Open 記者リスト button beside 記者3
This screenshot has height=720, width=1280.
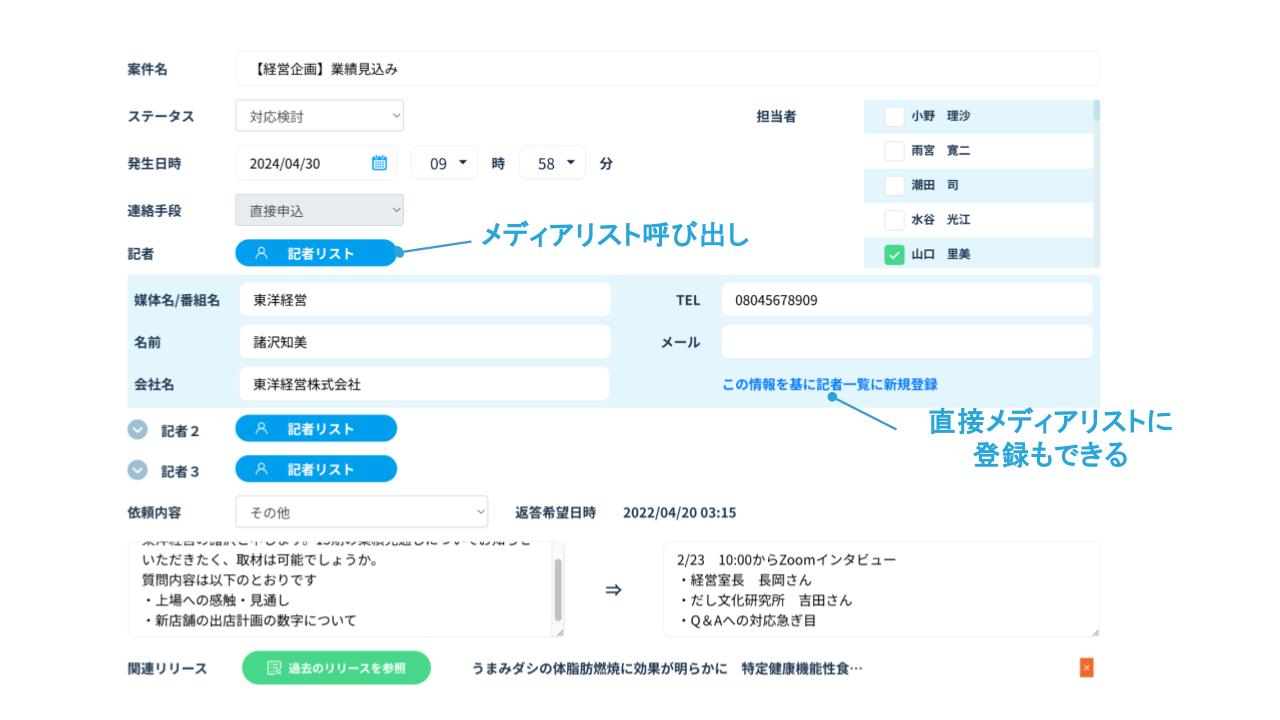(316, 469)
